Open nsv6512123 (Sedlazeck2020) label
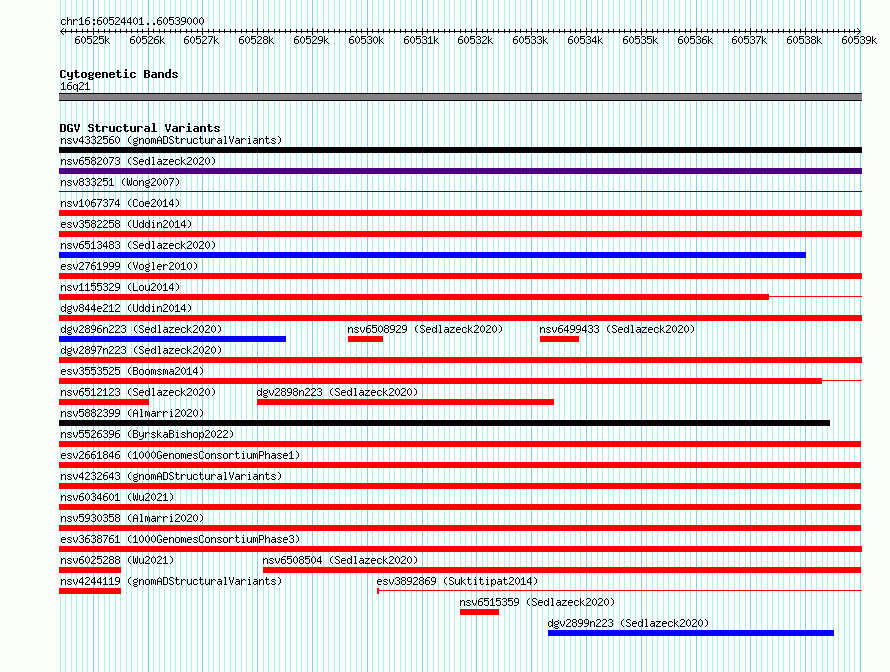The height and width of the screenshot is (672, 890). point(138,392)
